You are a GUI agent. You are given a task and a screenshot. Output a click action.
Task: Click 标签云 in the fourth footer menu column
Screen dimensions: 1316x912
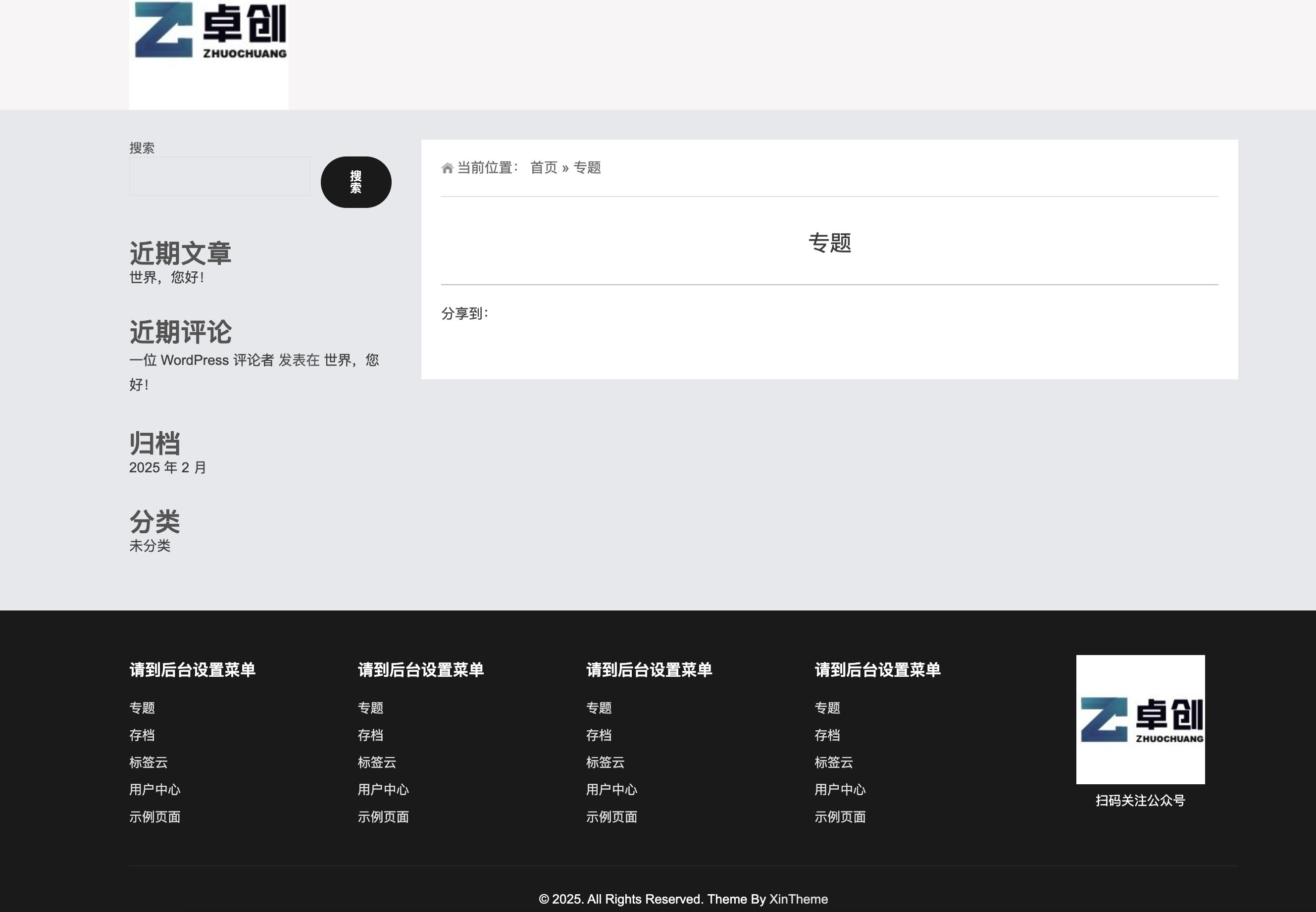pyautogui.click(x=834, y=762)
